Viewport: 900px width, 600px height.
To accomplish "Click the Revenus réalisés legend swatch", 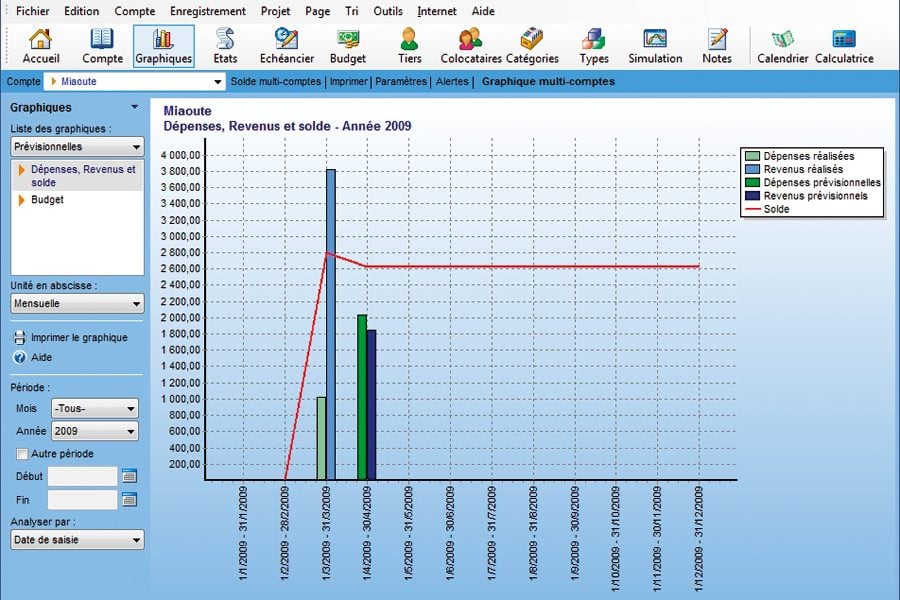I will 752,169.
